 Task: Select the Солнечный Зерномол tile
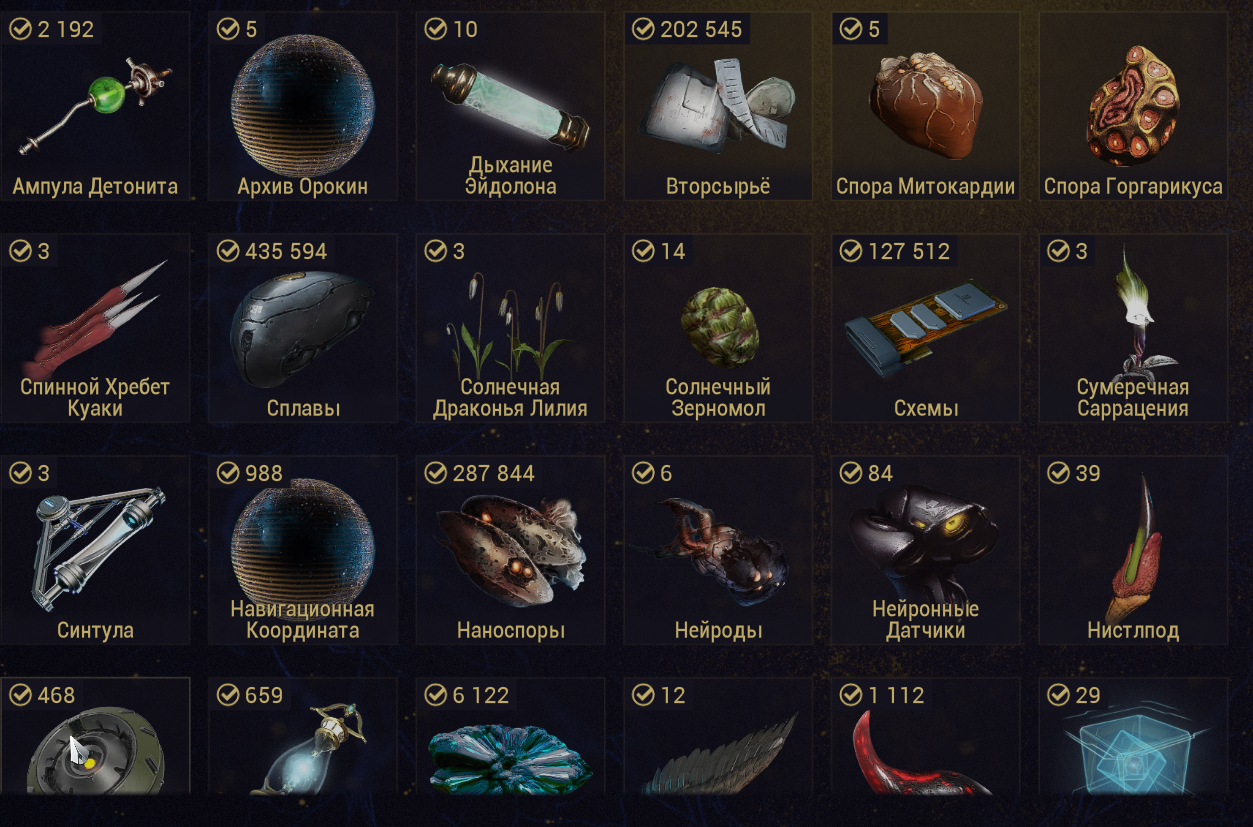pyautogui.click(x=718, y=328)
